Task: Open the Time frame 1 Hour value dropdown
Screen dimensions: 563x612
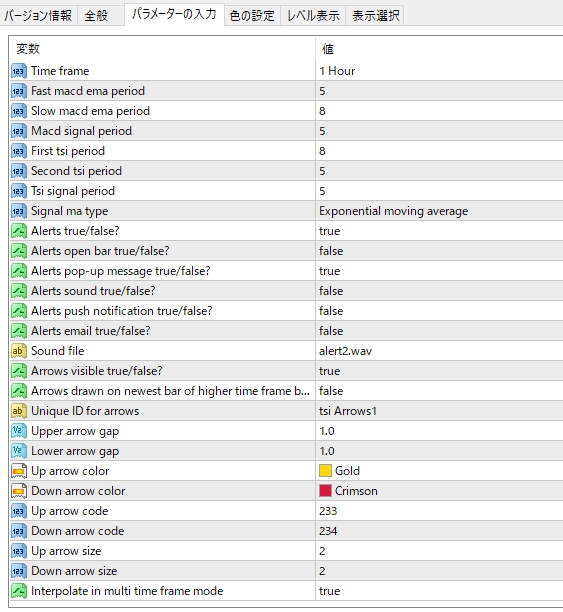Action: tap(439, 71)
